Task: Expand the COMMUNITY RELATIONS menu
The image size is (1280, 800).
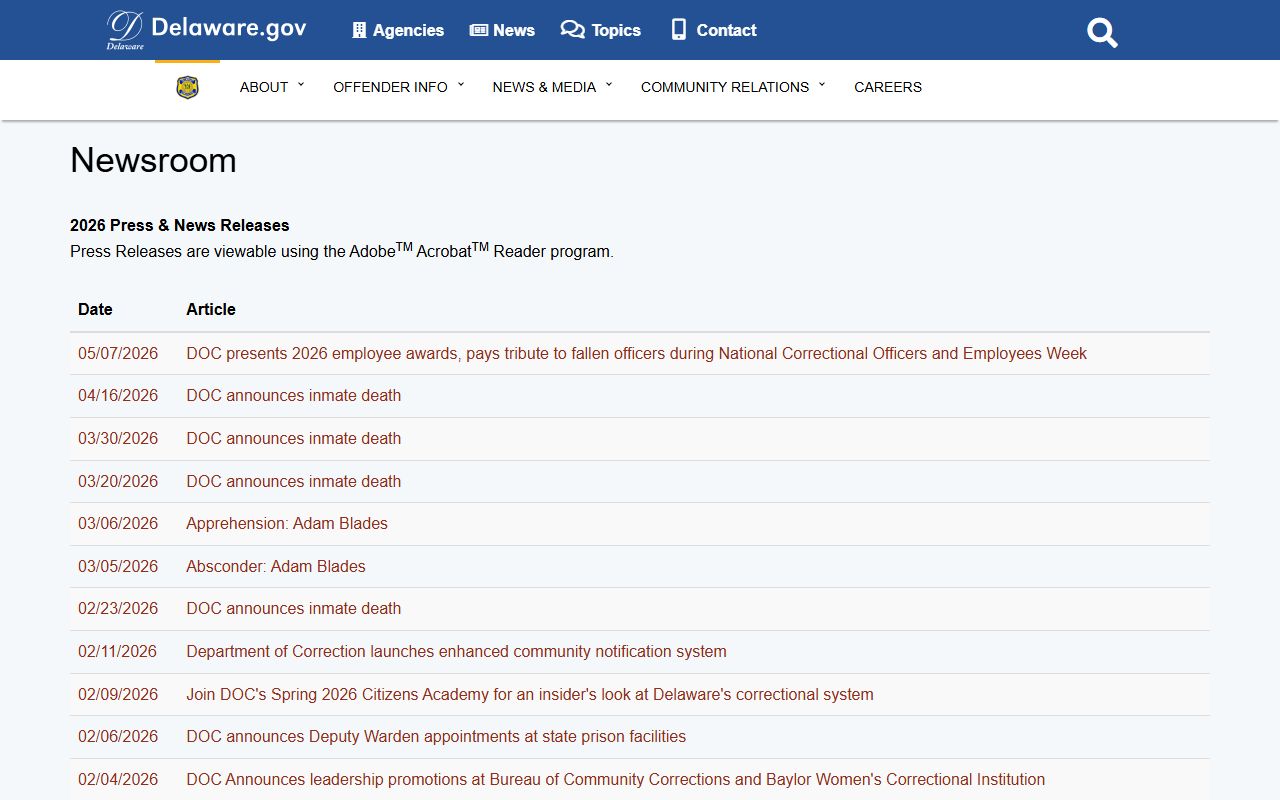Action: [733, 87]
